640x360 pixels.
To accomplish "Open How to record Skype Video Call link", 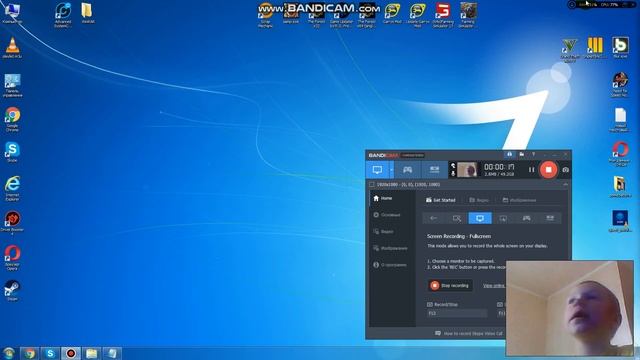I will 469,333.
